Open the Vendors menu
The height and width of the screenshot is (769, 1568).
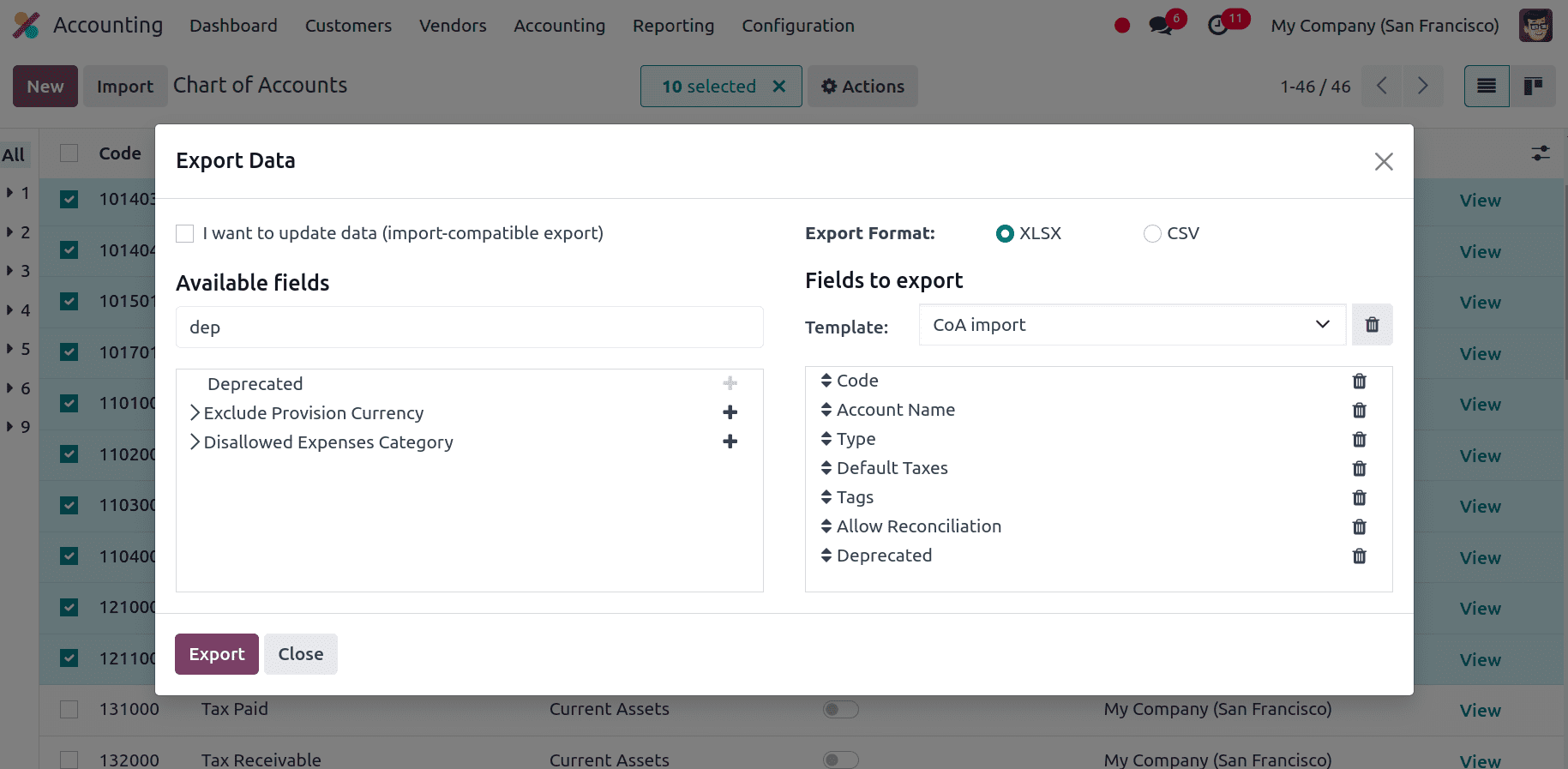pos(453,26)
